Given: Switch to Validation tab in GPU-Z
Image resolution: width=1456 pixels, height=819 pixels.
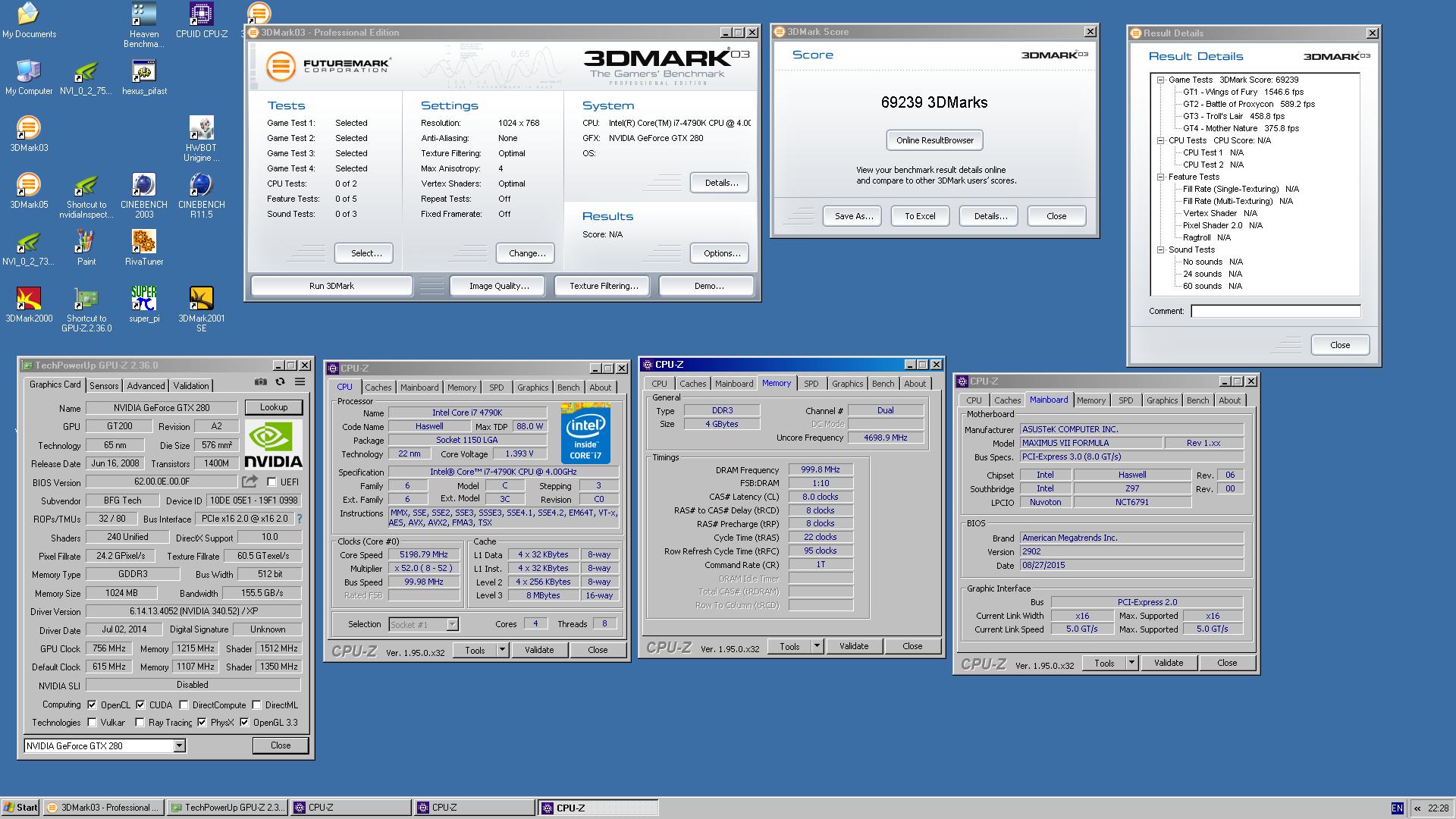Looking at the screenshot, I should click(x=191, y=386).
